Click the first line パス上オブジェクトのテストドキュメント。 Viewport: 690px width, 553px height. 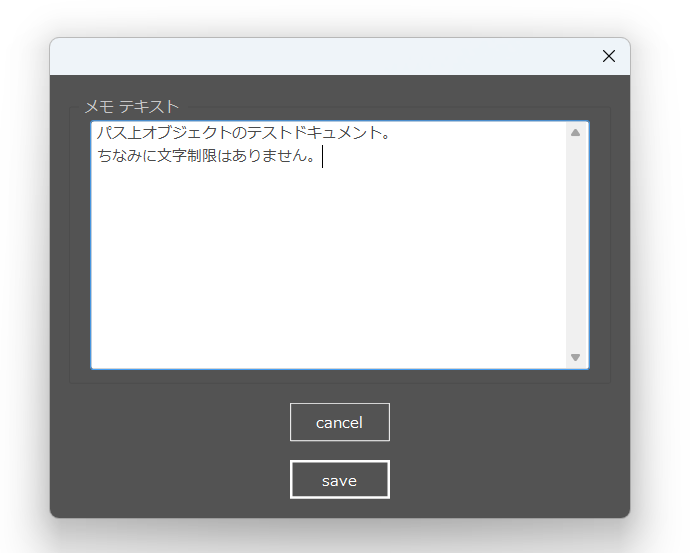[243, 133]
